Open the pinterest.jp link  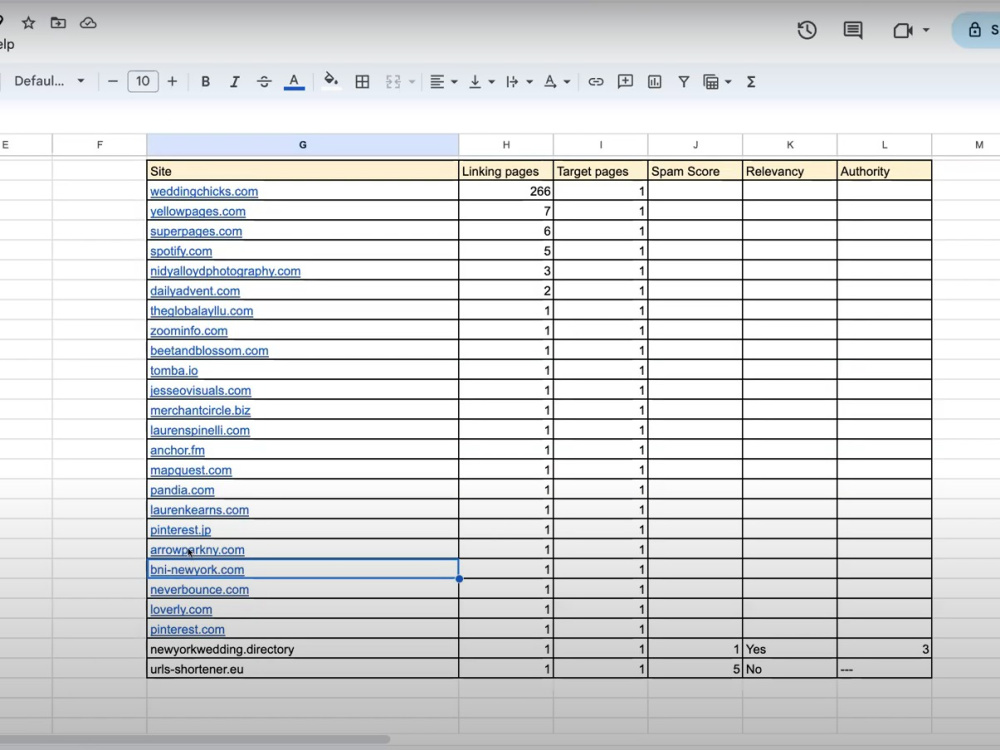(x=180, y=529)
